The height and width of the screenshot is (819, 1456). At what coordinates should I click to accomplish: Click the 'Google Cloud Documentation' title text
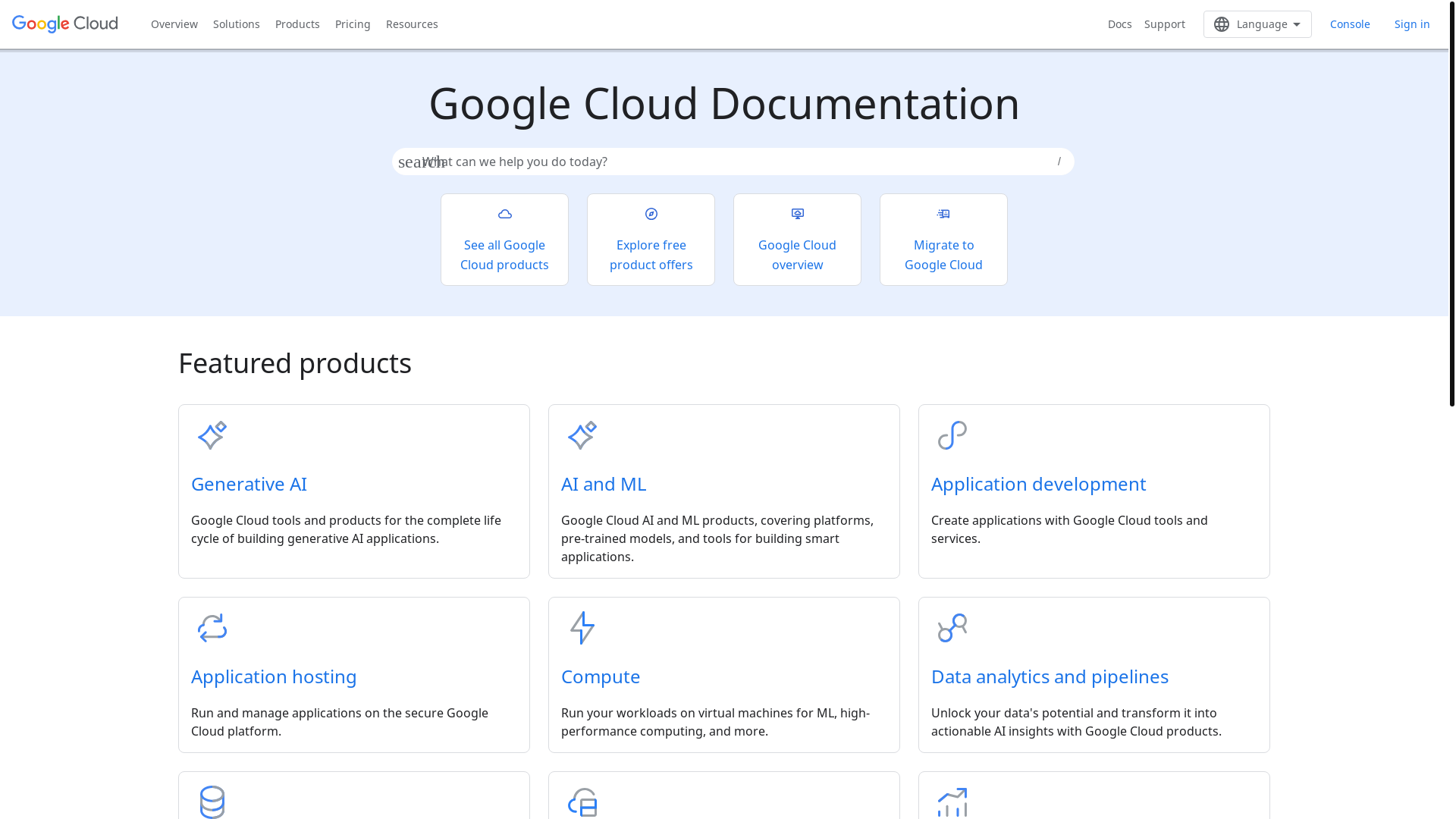coord(724,103)
